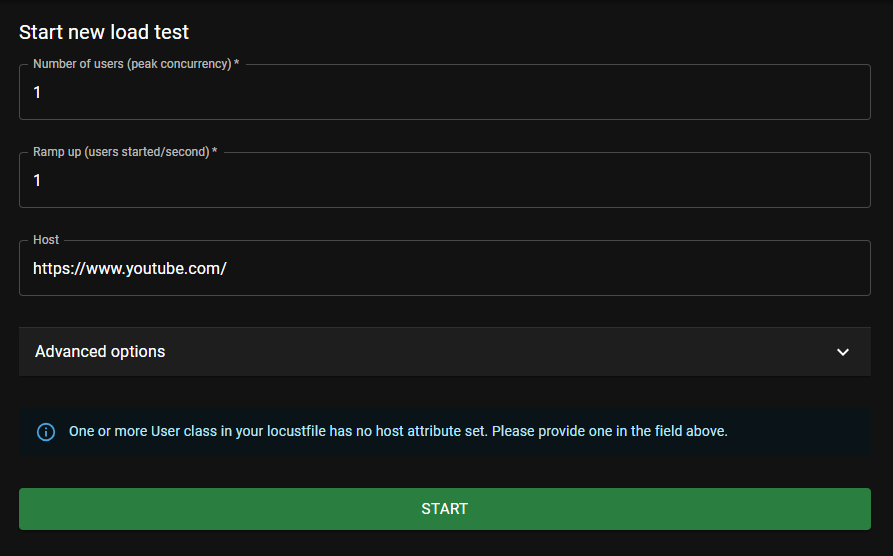This screenshot has height=556, width=893.
Task: Place cursor on the youtube.com URL text
Action: click(x=130, y=268)
